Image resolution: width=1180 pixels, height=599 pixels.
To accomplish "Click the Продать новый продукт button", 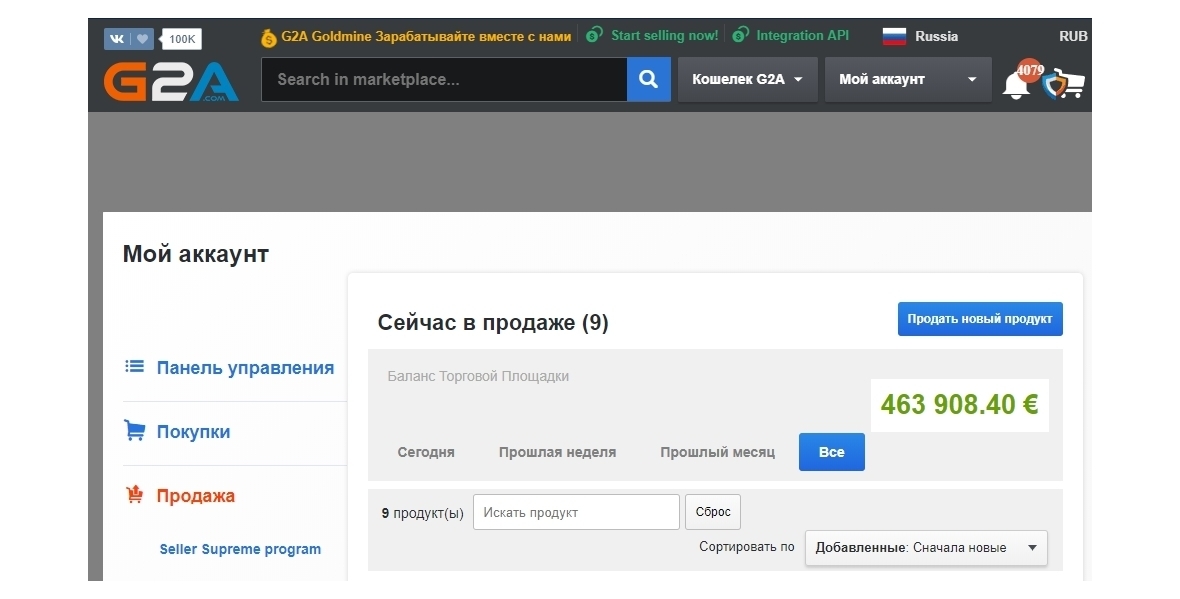I will (980, 319).
